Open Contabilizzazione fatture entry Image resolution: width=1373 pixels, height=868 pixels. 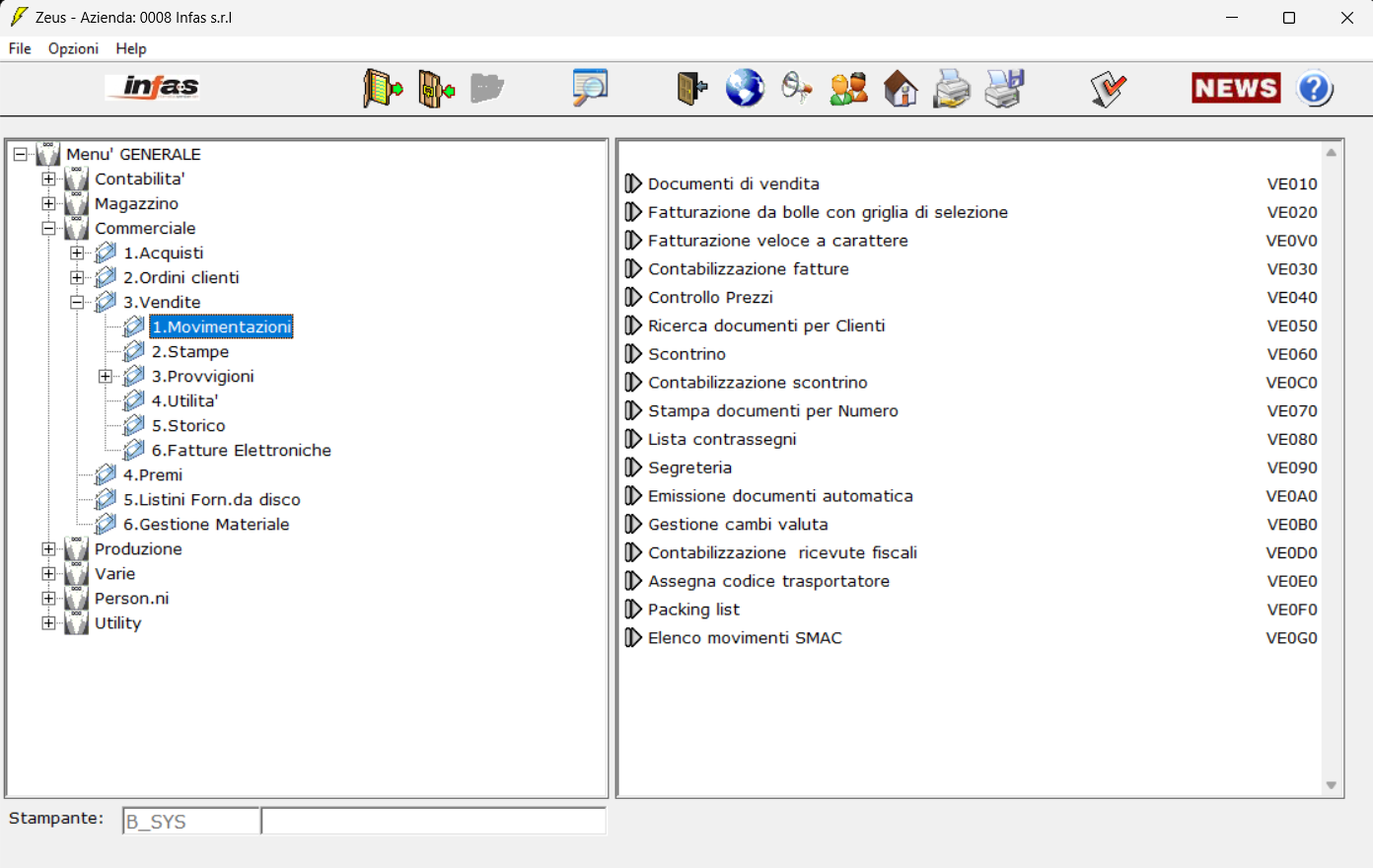coord(748,269)
